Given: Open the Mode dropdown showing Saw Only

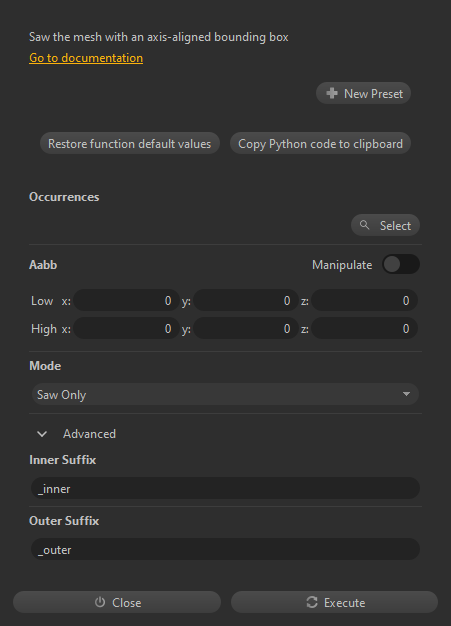Looking at the screenshot, I should pos(225,394).
